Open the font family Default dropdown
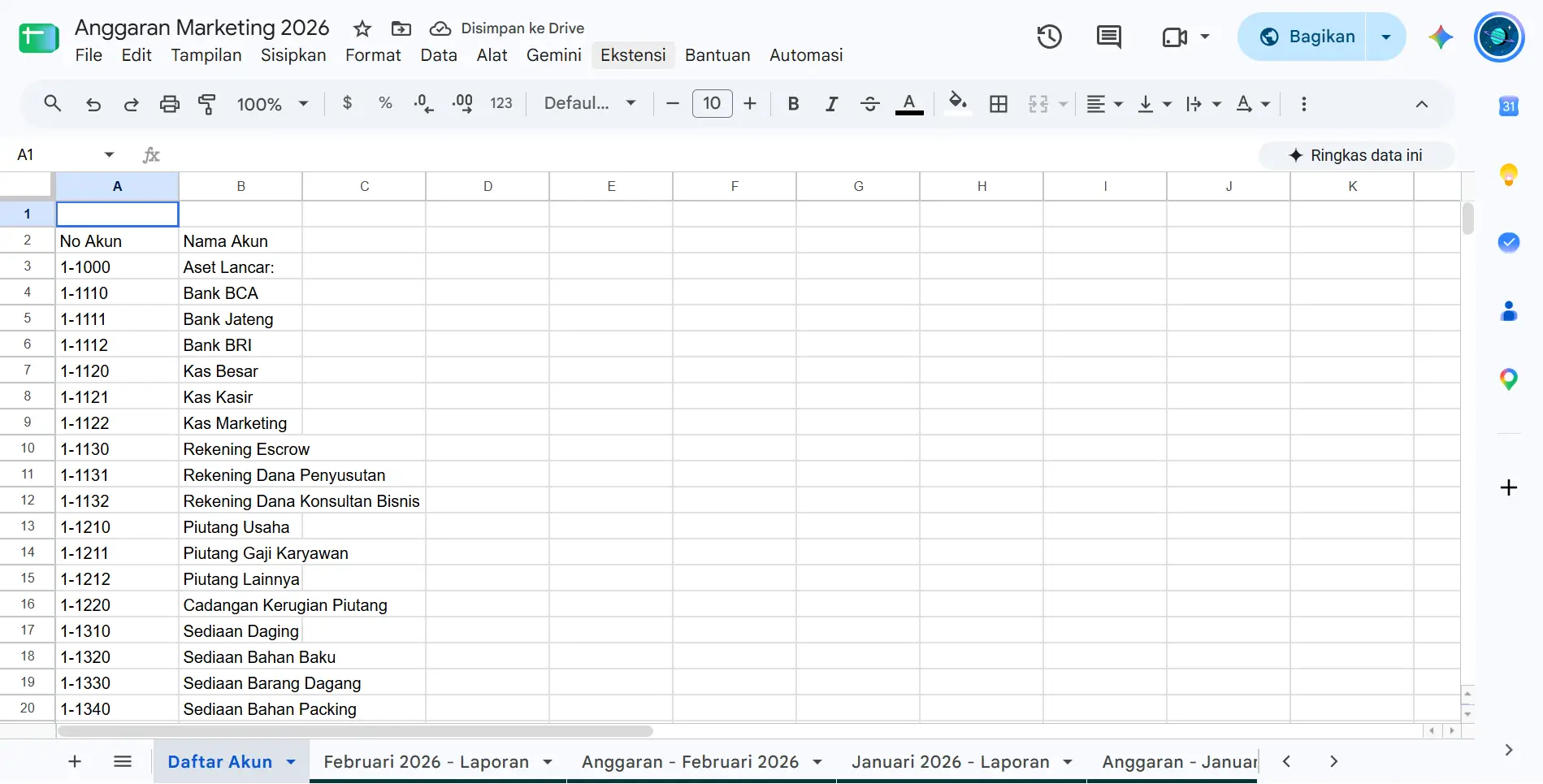The height and width of the screenshot is (784, 1543). [590, 103]
